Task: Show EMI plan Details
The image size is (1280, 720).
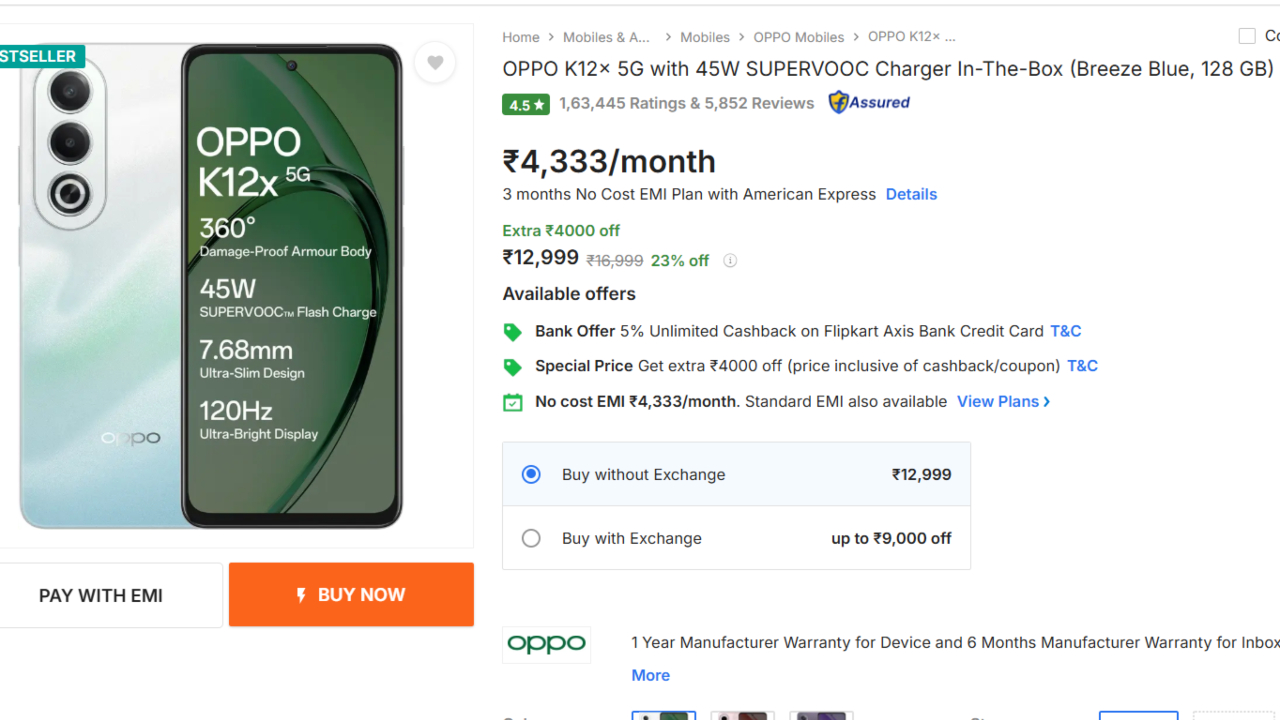Action: [911, 194]
